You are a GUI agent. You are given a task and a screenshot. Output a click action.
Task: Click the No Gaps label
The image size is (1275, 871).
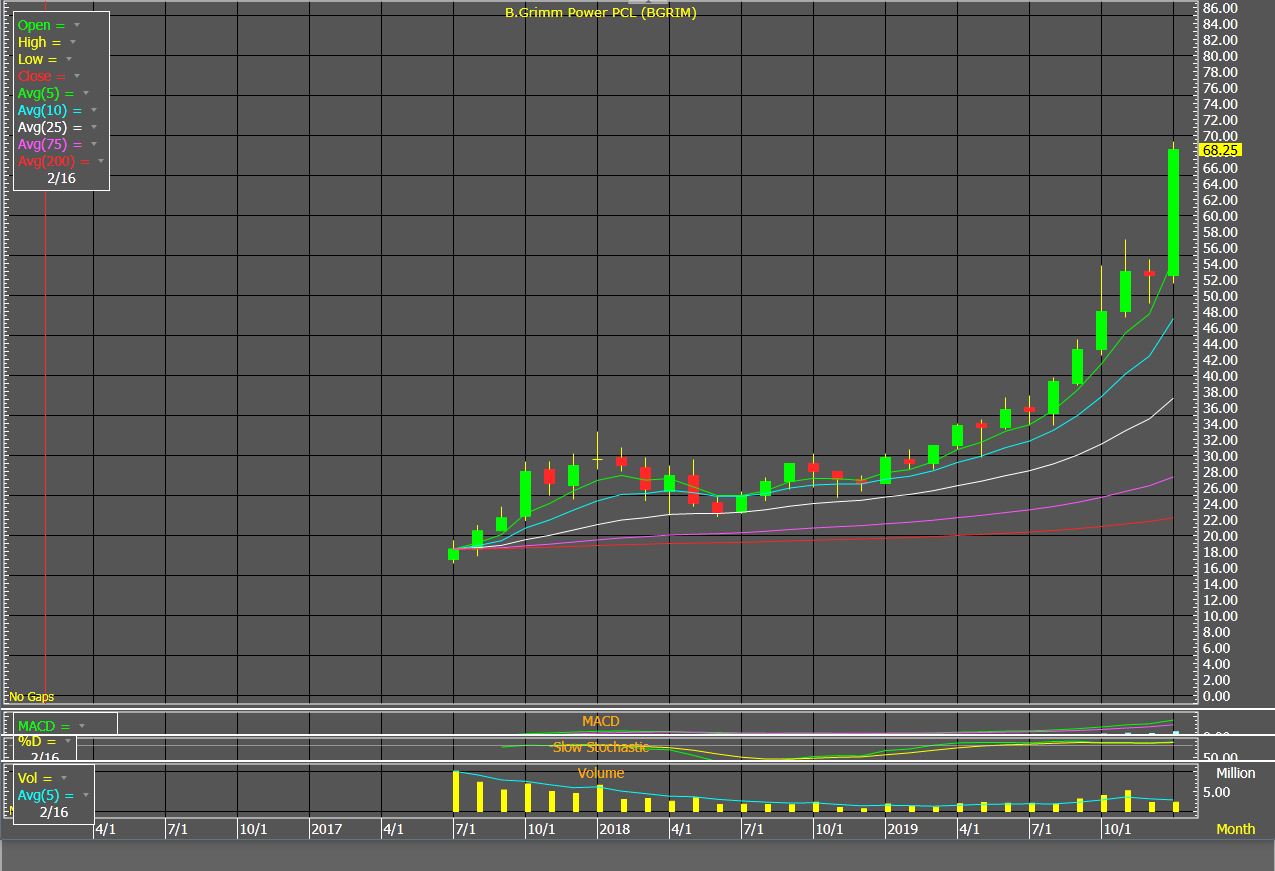[32, 696]
